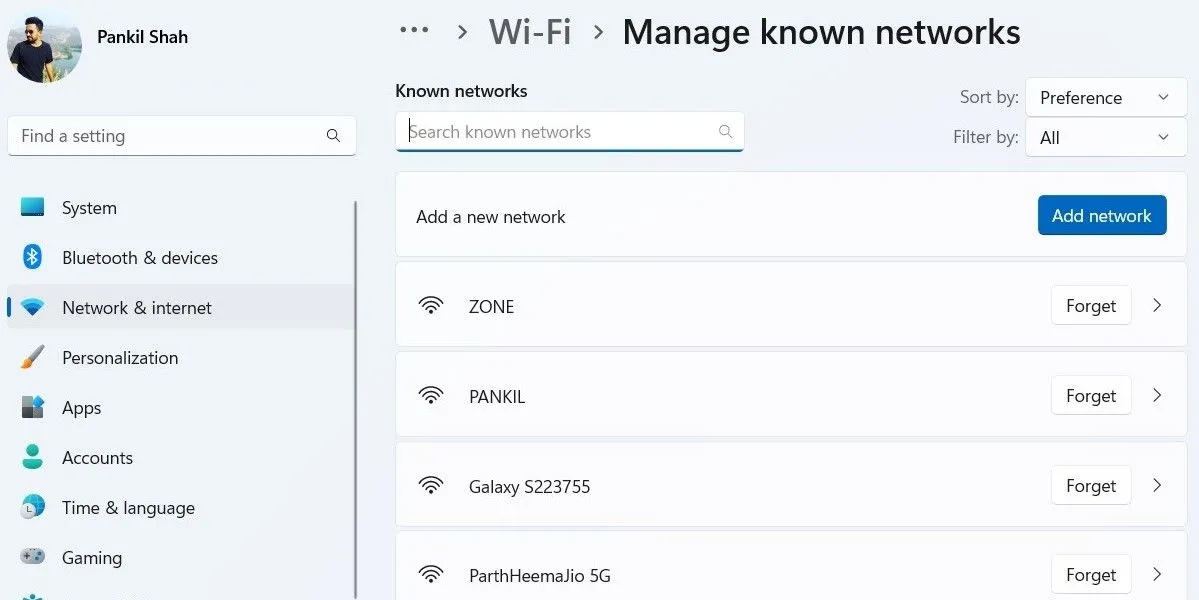Click the breadcrumb ellipsis menu

413,29
